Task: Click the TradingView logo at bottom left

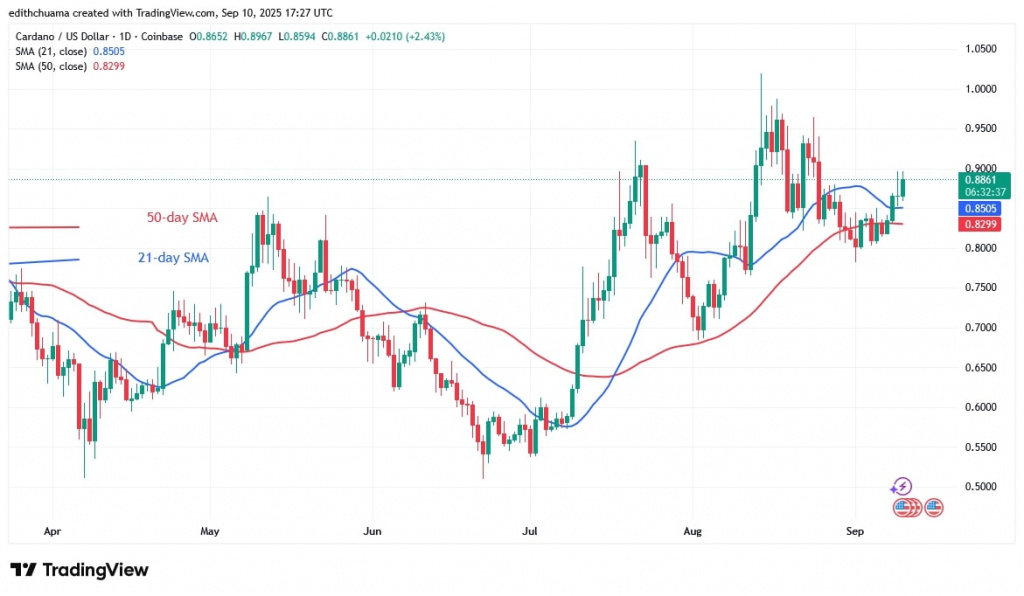Action: coord(79,570)
